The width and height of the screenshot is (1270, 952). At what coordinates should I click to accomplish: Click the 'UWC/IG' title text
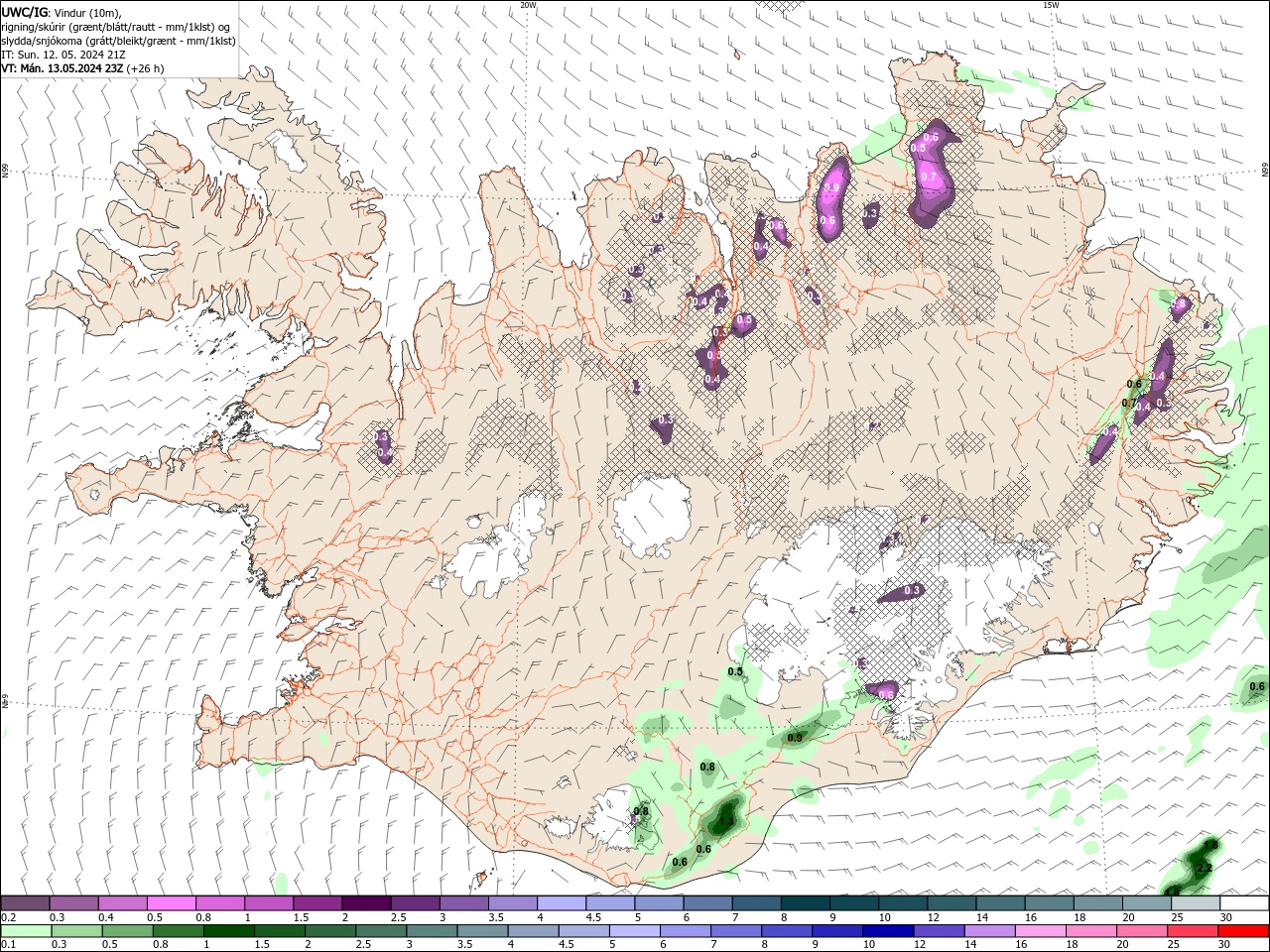pyautogui.click(x=24, y=12)
